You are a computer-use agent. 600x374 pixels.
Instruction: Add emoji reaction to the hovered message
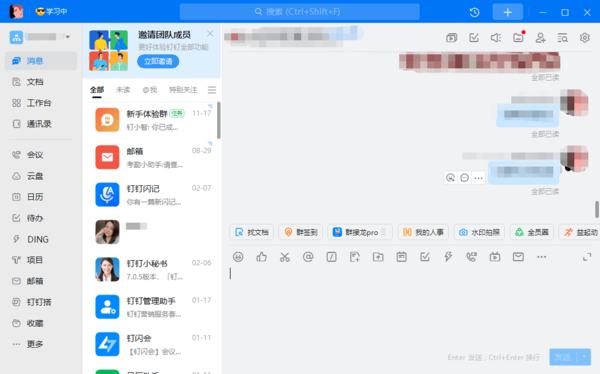tap(450, 178)
